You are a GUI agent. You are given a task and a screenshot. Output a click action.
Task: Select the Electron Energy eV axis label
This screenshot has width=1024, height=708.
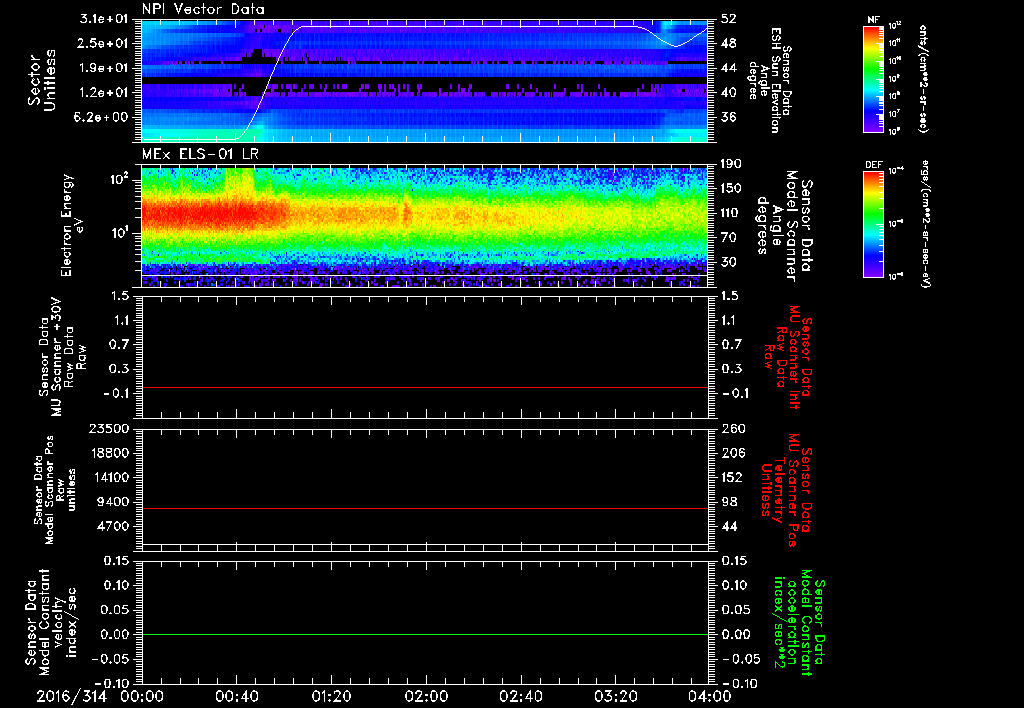[73, 225]
